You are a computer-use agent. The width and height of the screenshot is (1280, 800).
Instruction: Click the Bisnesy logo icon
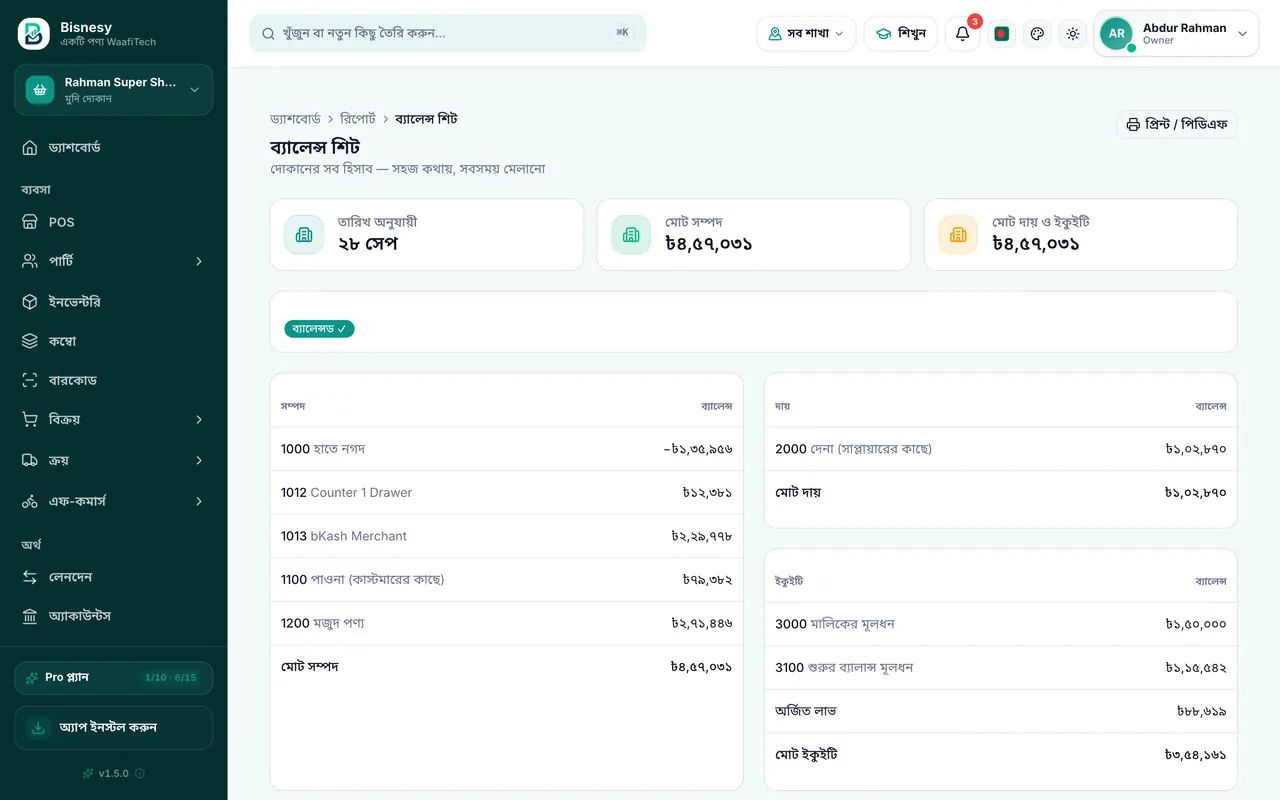coord(34,34)
